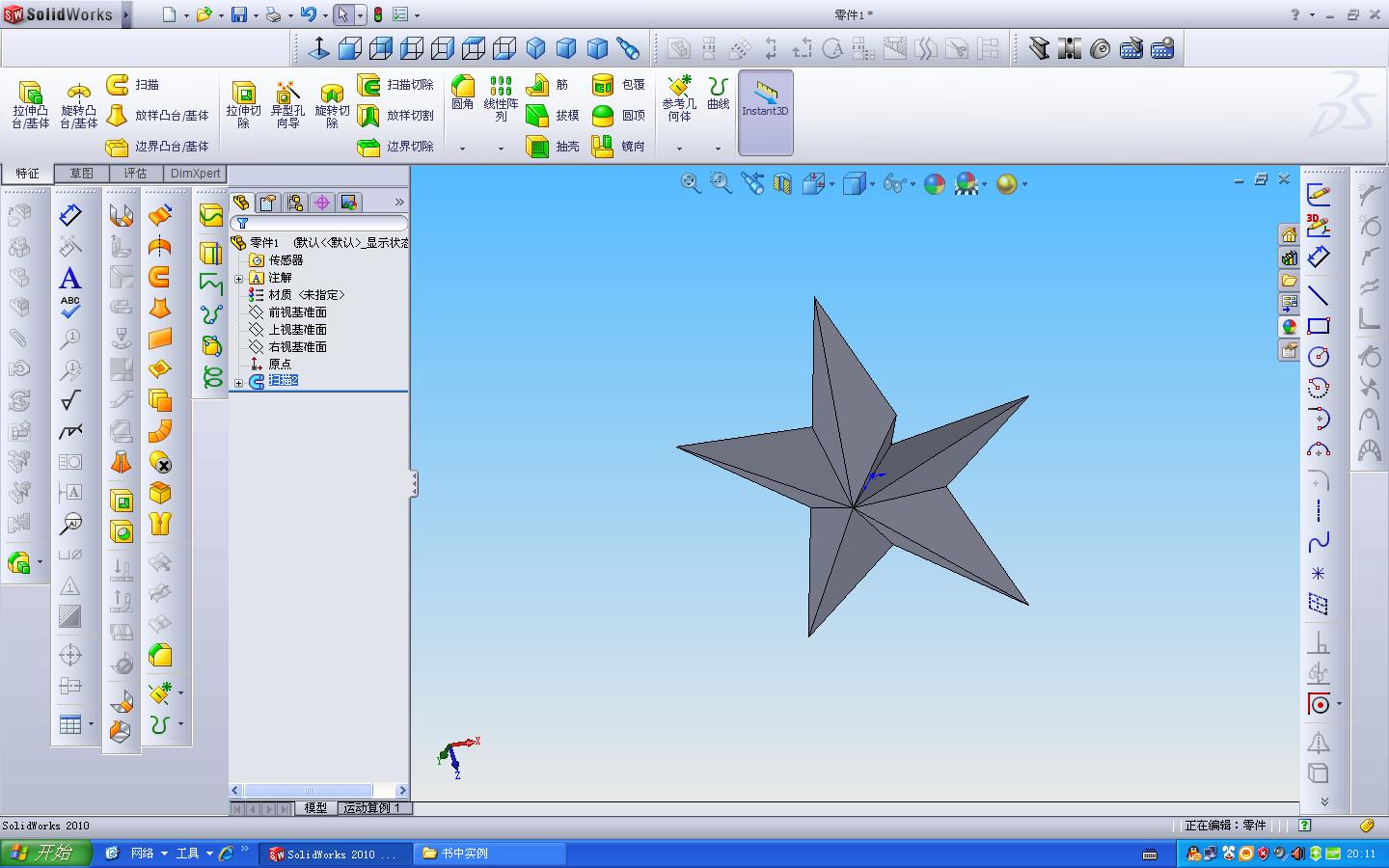Rebuild the model with the traffic light icon
1389x868 pixels.
point(378,14)
